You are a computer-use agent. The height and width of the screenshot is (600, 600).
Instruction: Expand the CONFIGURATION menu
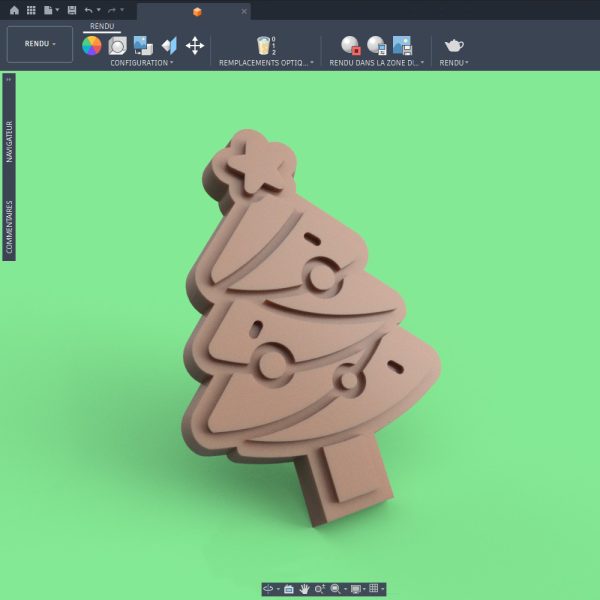coord(142,63)
